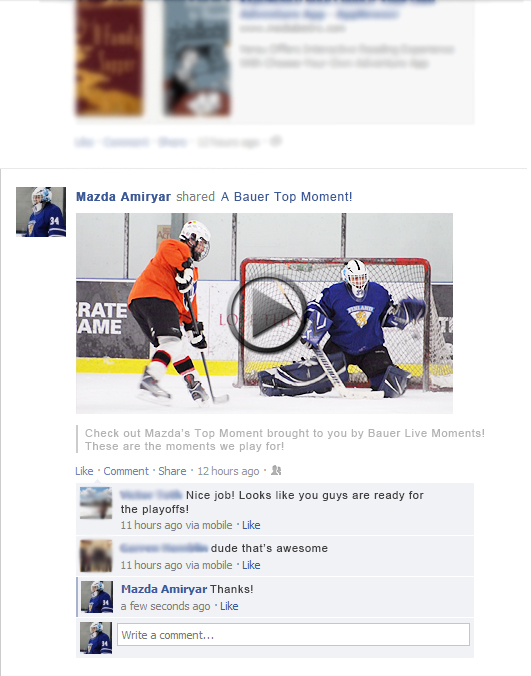Share the Bauer Top Moment post

(172, 471)
